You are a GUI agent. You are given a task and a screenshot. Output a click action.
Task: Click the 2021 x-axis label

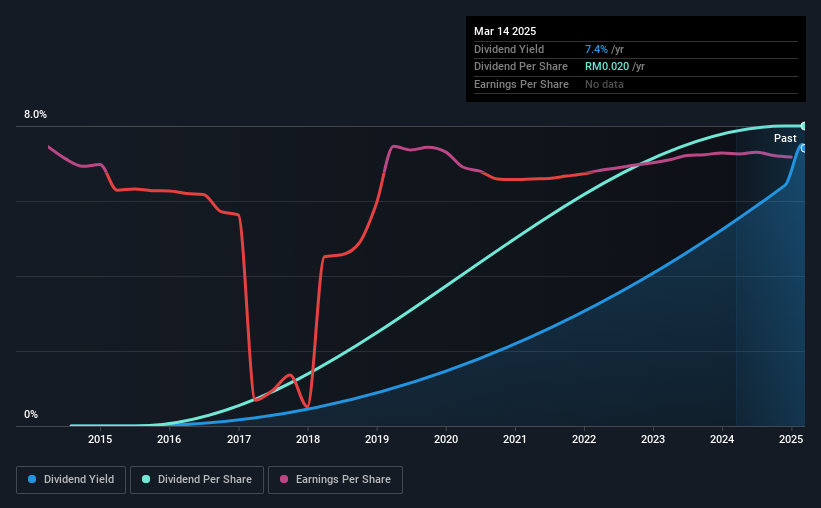[x=515, y=439]
